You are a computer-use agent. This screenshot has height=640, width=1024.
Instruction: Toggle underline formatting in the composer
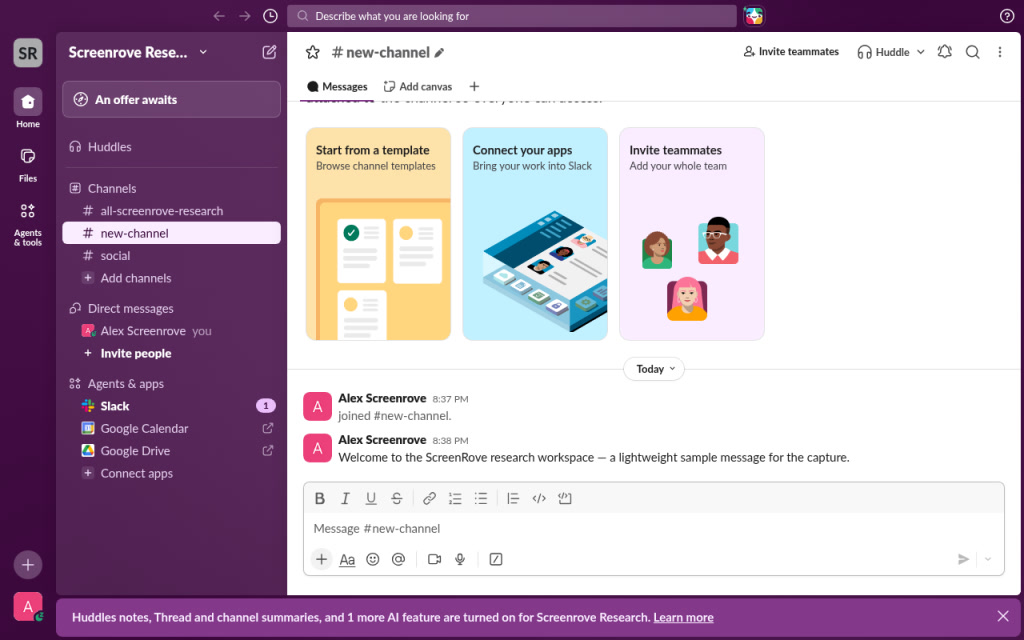(370, 498)
